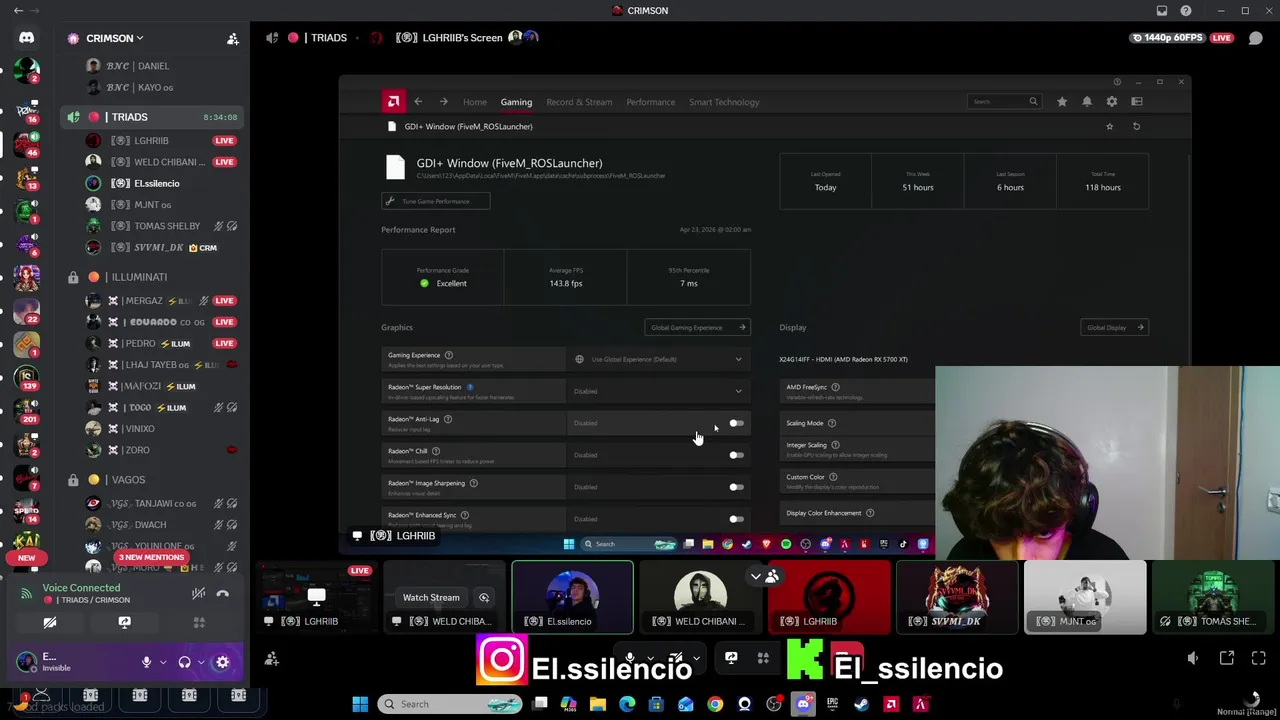The width and height of the screenshot is (1280, 720).
Task: Toggle Radeon Enhanced Sync switch
Action: (736, 519)
